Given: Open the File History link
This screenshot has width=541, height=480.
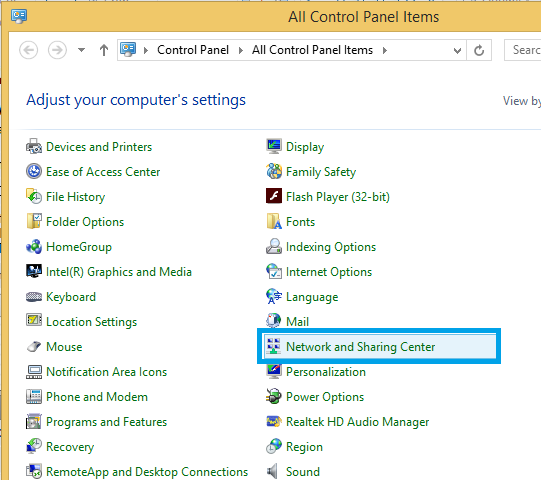Looking at the screenshot, I should tap(76, 197).
